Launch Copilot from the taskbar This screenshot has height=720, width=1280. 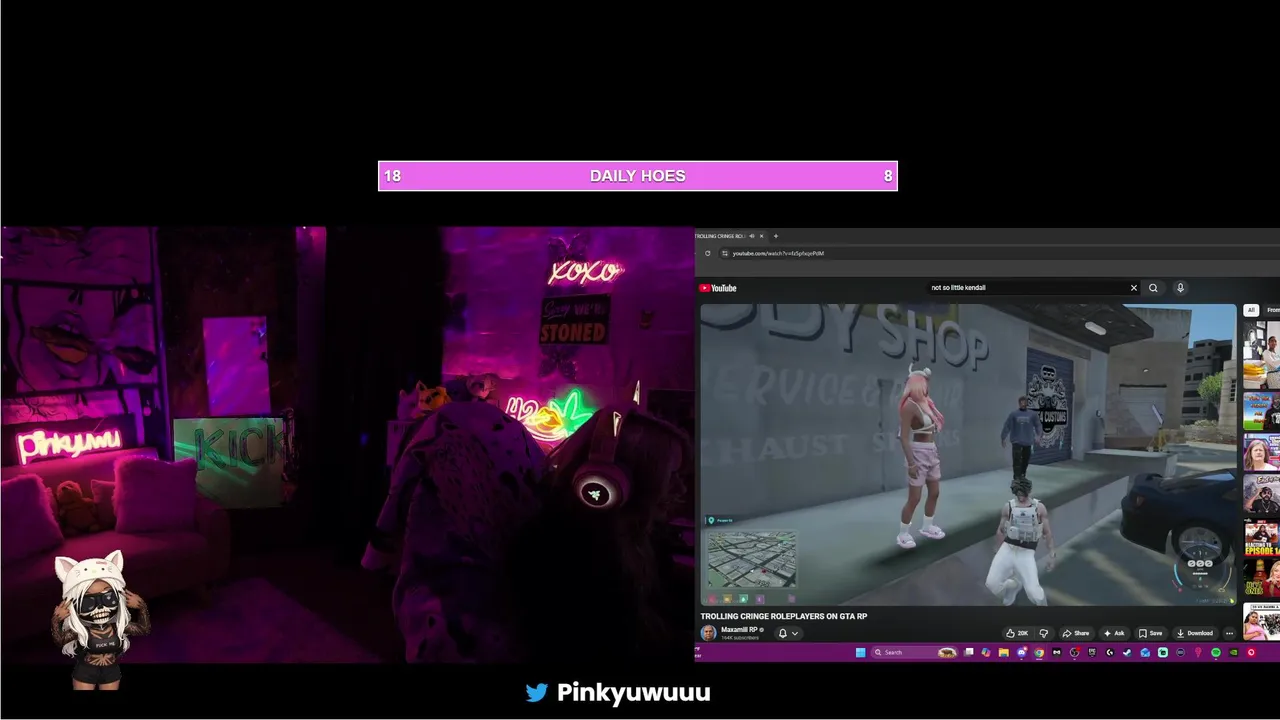pyautogui.click(x=986, y=652)
